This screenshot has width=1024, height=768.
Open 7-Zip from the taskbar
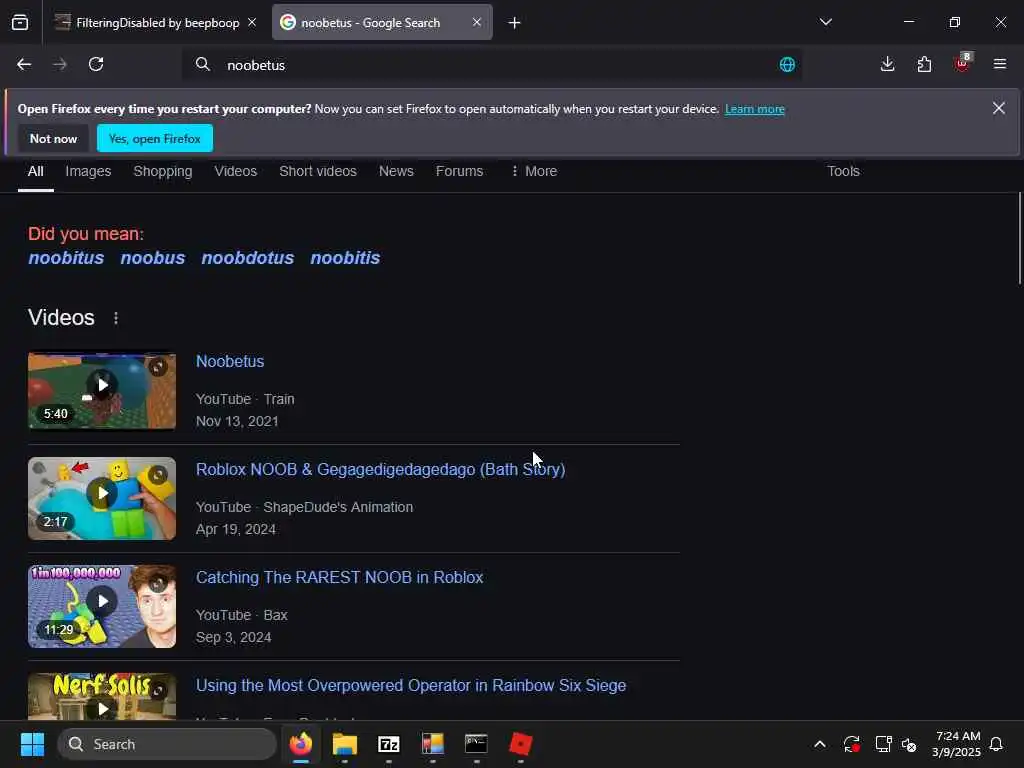point(389,744)
